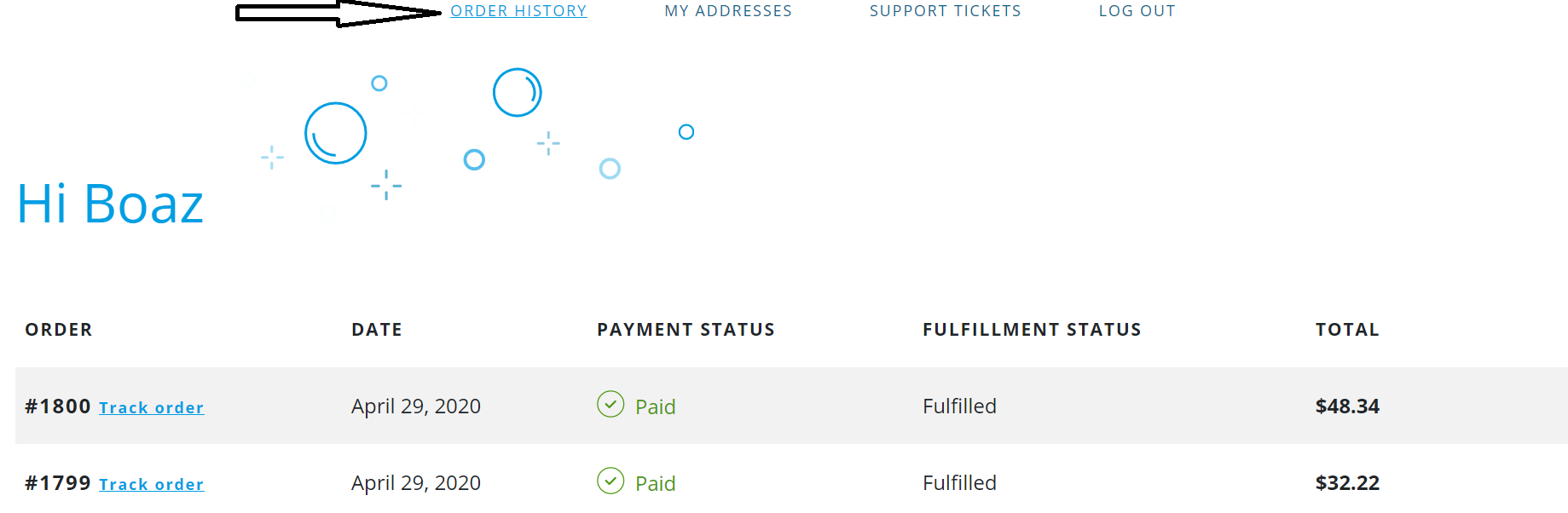Click the Date column header
Screen dimensions: 1568x513
point(377,330)
